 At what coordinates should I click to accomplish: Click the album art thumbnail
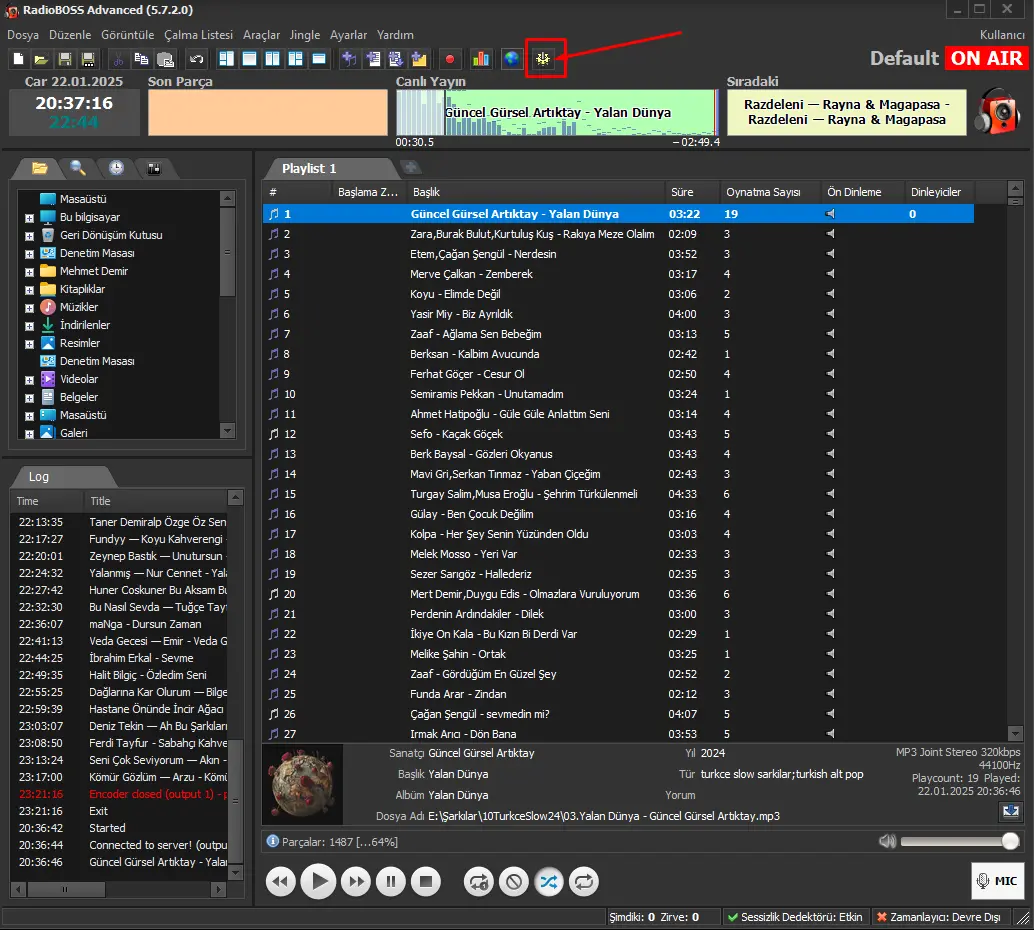pos(303,784)
